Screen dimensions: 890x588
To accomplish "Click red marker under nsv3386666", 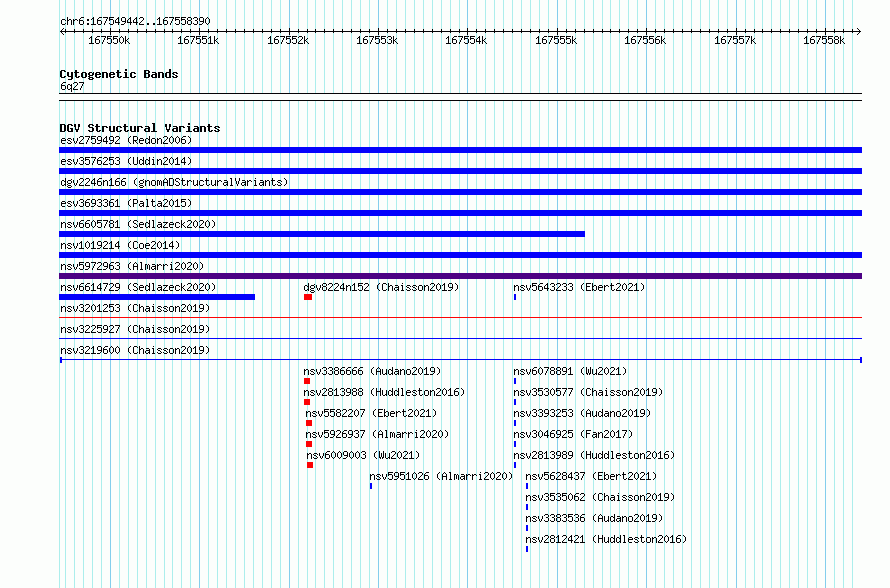I will pos(307,381).
